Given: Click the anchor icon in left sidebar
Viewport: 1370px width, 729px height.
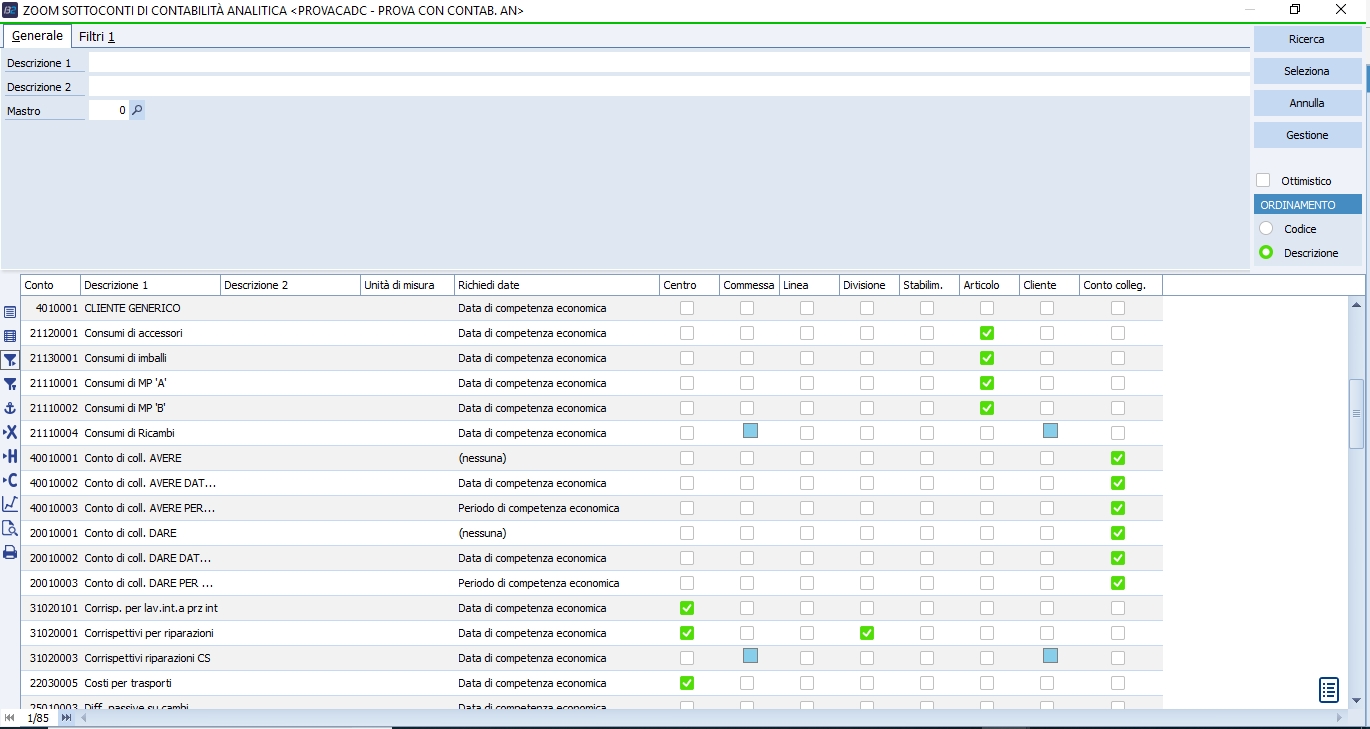Looking at the screenshot, I should click(10, 408).
